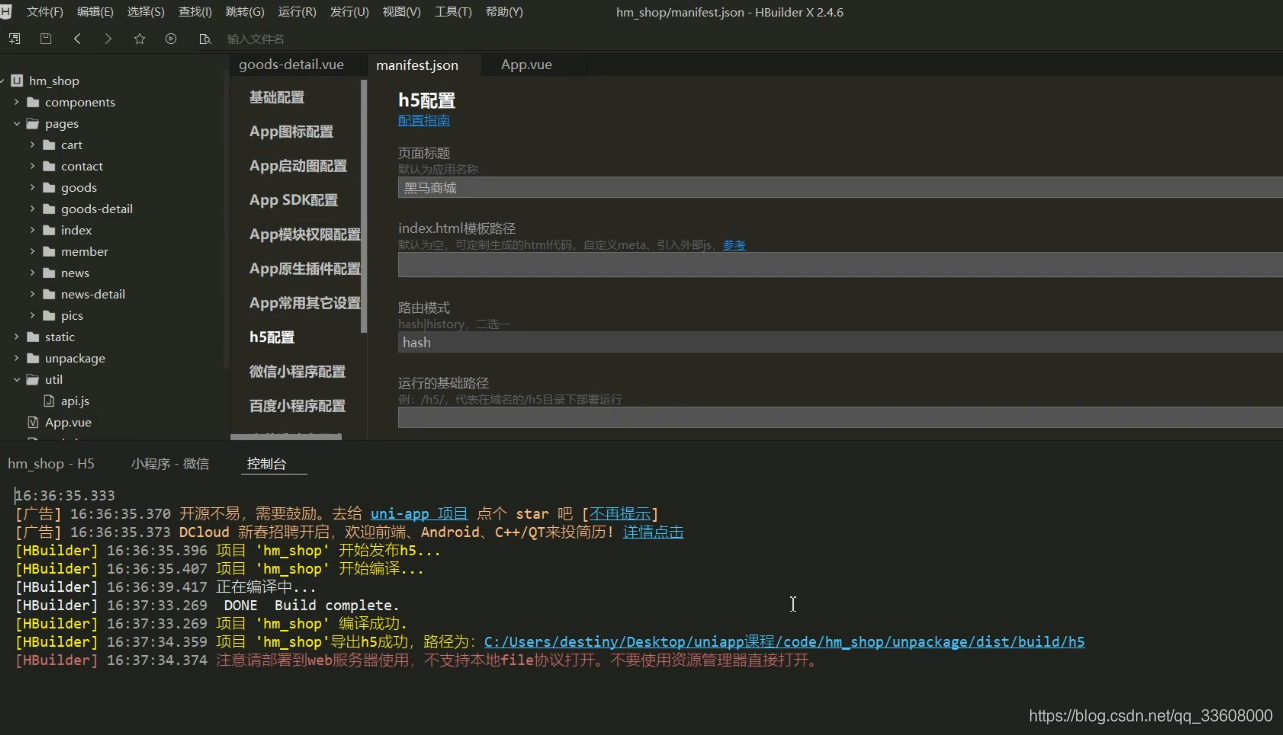The image size is (1283, 735).
Task: Open the 参考 link under index.html模板路径
Action: 734,245
